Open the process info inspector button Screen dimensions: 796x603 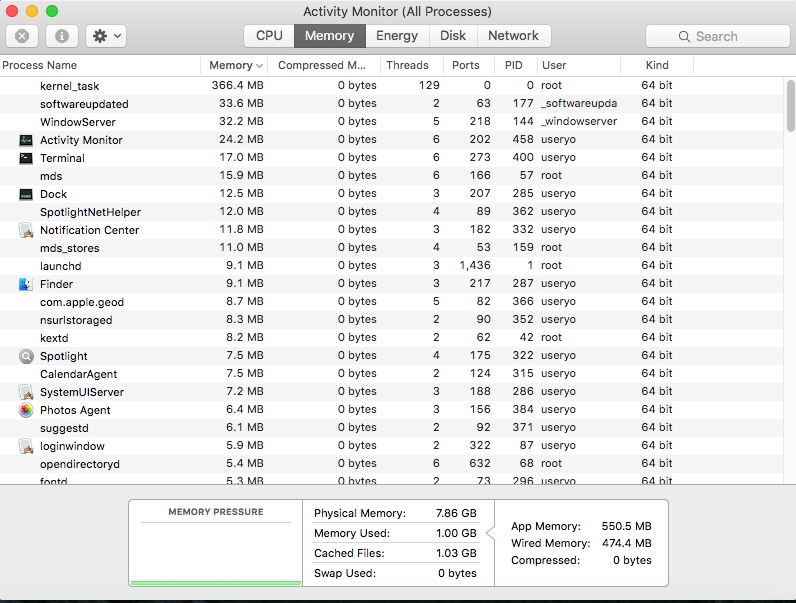[x=62, y=36]
